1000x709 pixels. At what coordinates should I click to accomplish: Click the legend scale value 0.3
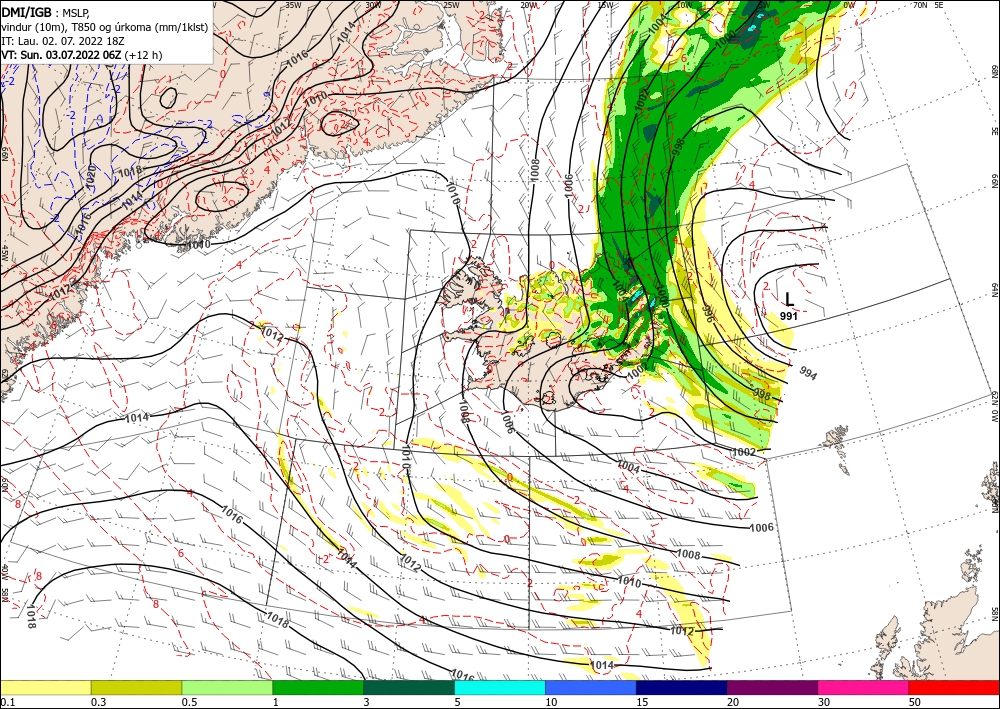click(98, 702)
